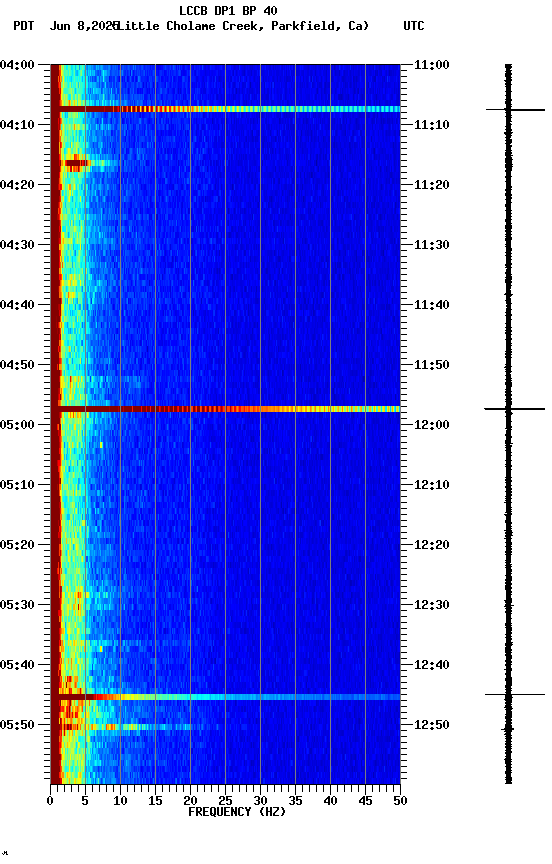
Task: Click the 04:30 PDT time label
Action: coord(17,245)
